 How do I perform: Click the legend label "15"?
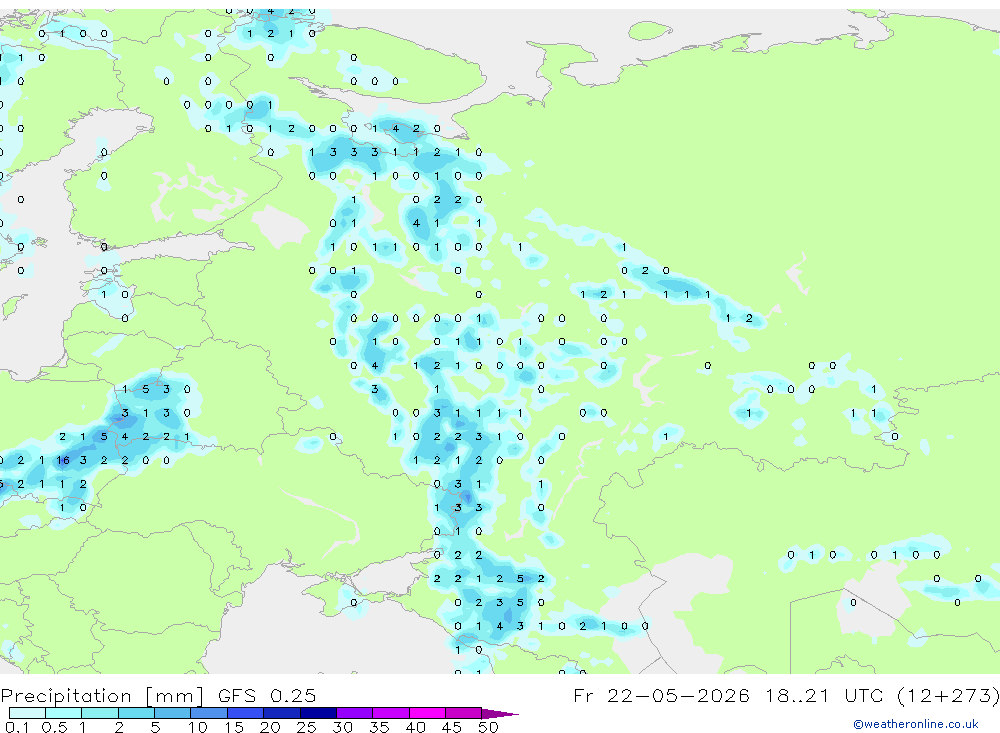(x=234, y=727)
